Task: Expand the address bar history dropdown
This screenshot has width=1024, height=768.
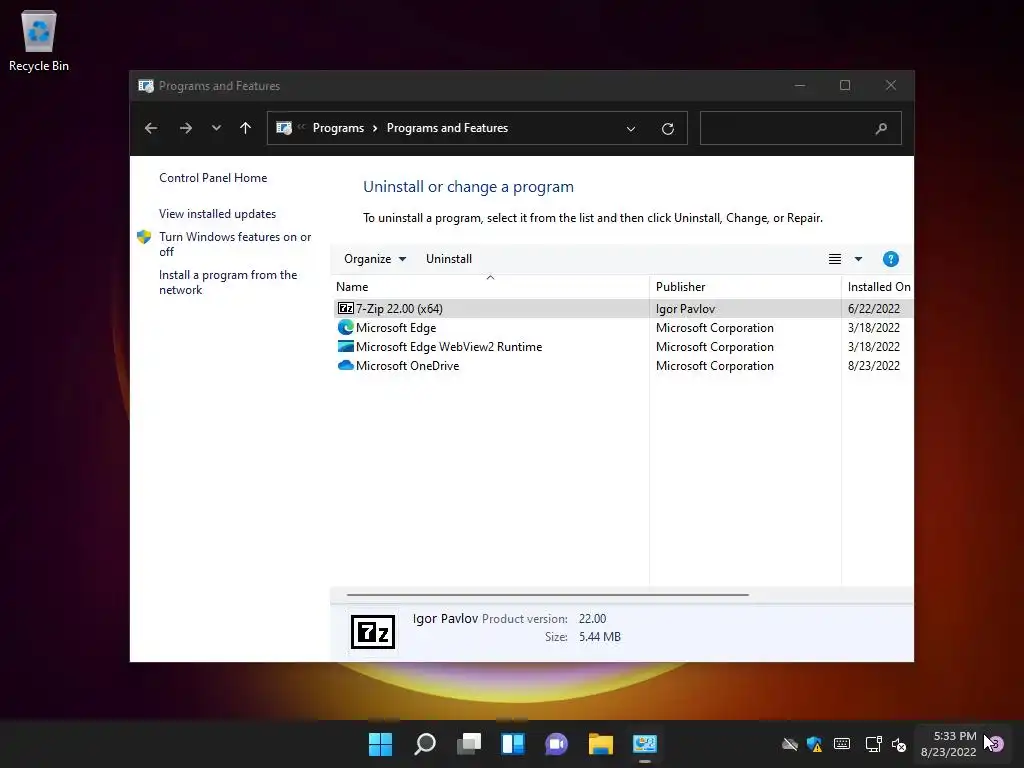Action: click(631, 129)
